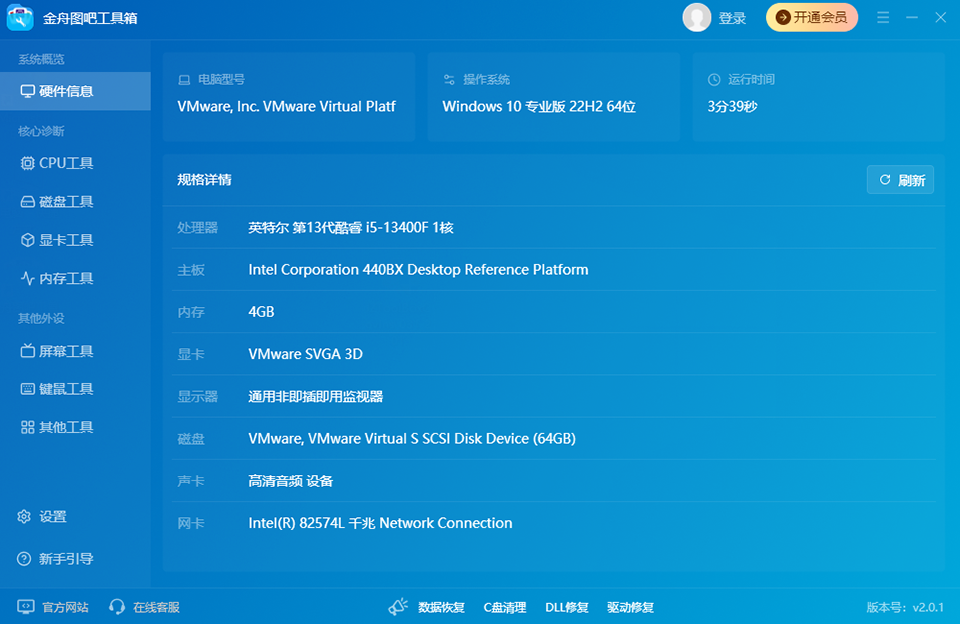Click the icon beside 操作系统
The width and height of the screenshot is (960, 624).
(449, 80)
